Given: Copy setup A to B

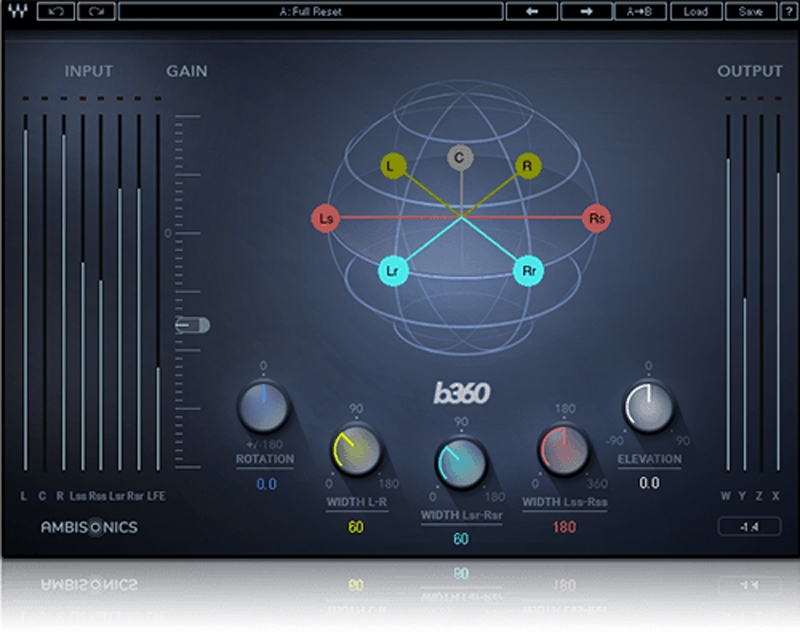Looking at the screenshot, I should [x=640, y=11].
